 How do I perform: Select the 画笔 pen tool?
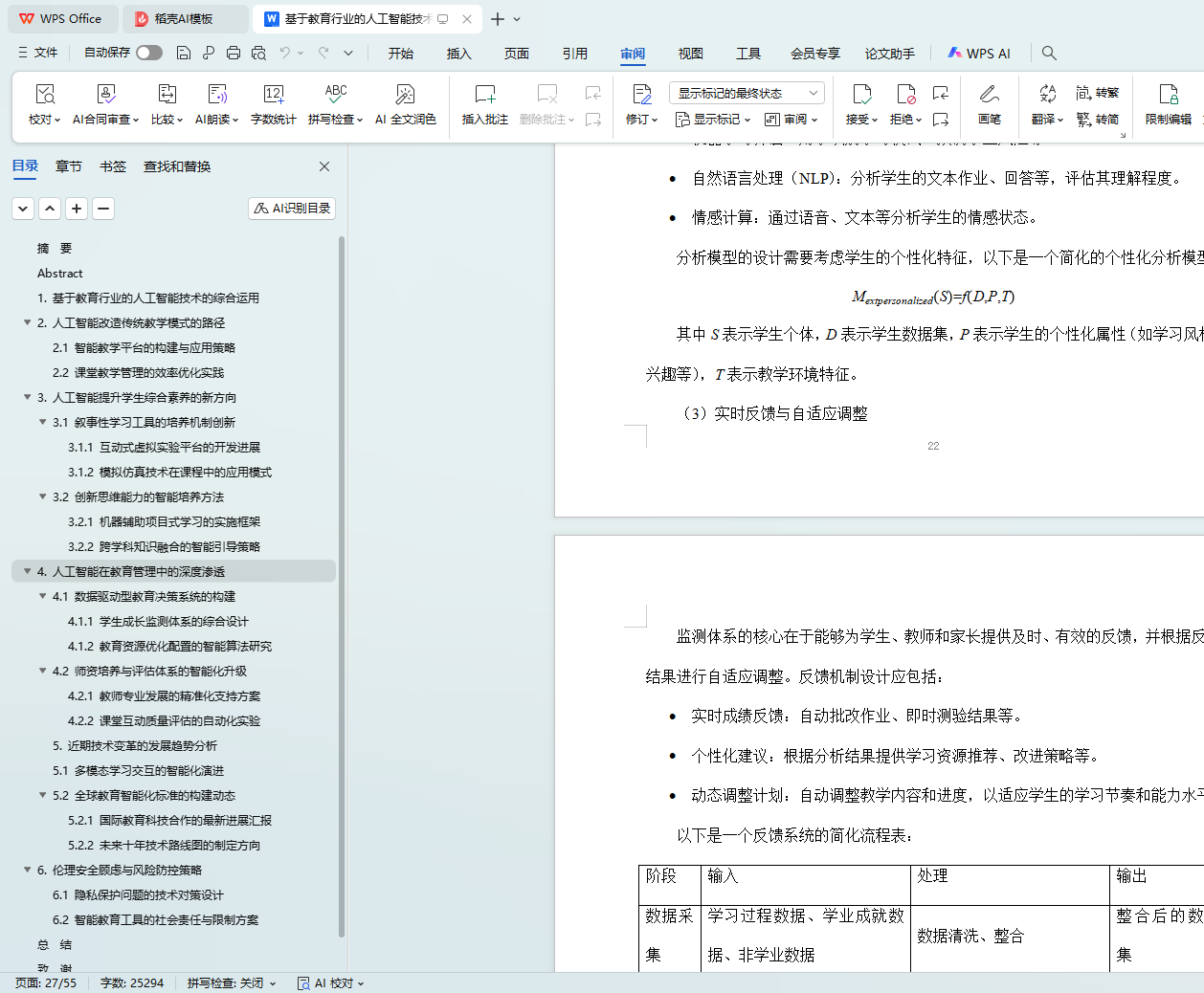[x=989, y=95]
